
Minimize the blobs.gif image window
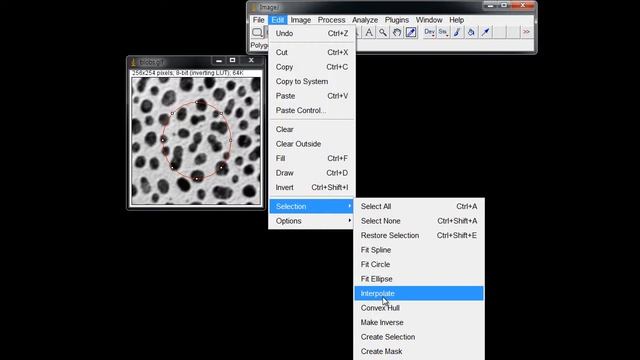click(x=219, y=60)
